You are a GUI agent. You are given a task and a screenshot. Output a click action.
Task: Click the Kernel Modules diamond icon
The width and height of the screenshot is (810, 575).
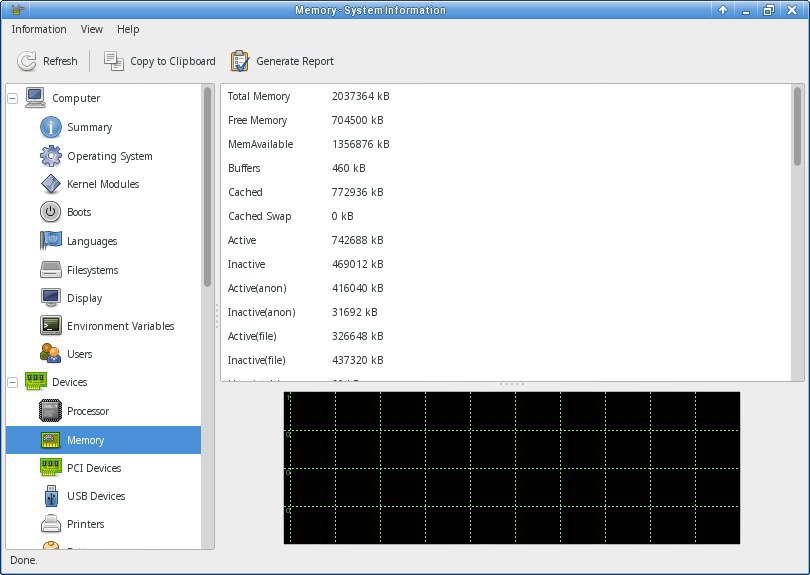click(x=51, y=184)
